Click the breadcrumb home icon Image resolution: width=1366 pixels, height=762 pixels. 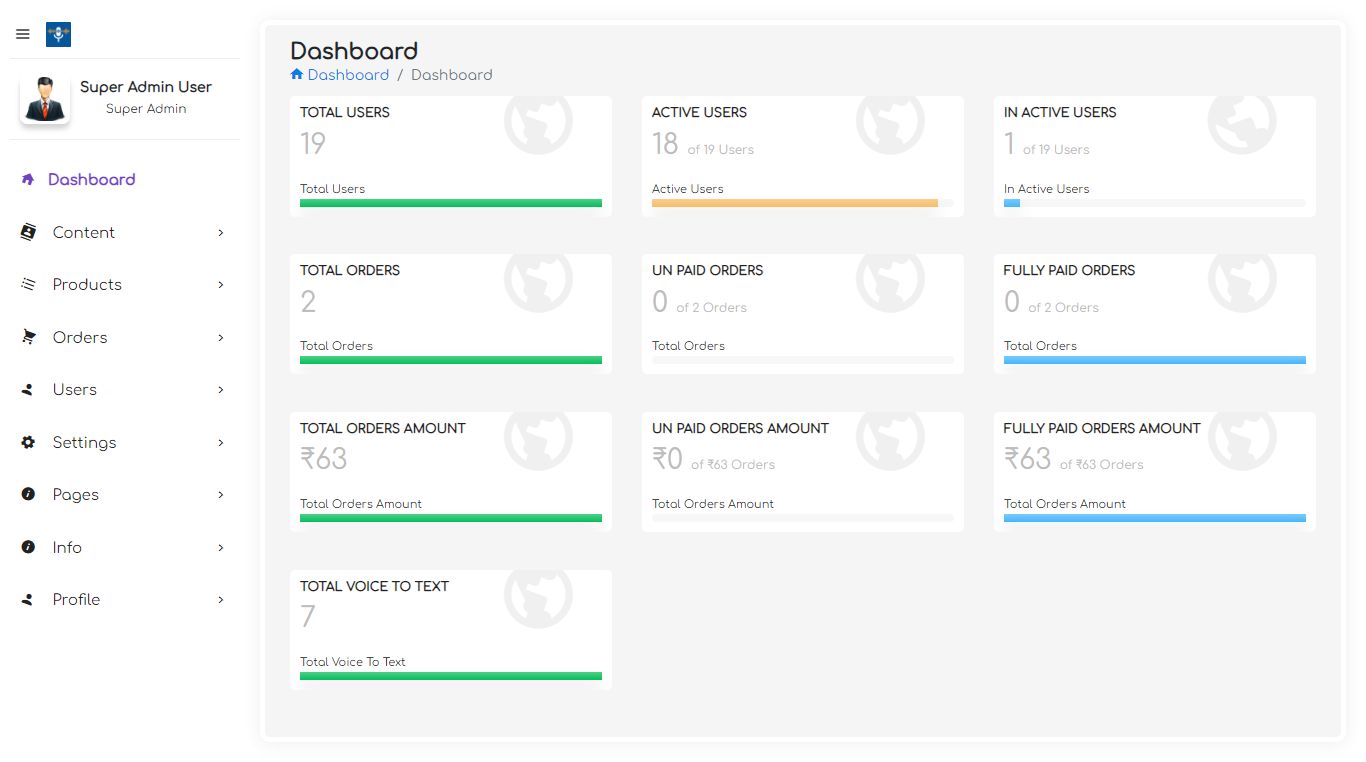[297, 75]
